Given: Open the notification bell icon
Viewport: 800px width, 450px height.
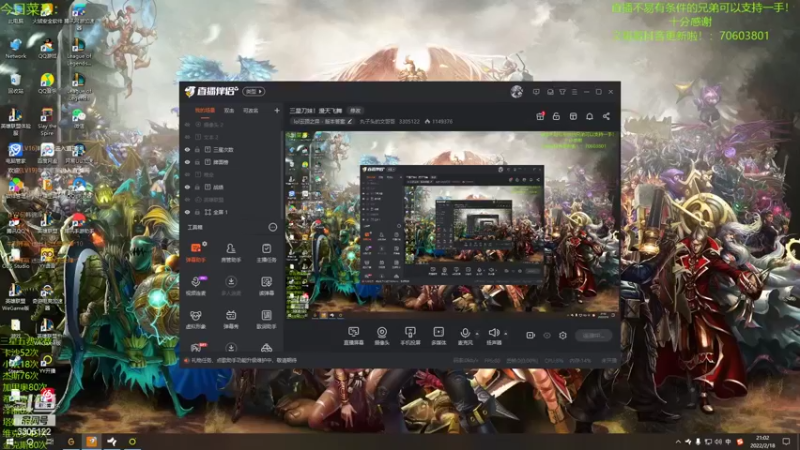Looking at the screenshot, I should [x=589, y=116].
